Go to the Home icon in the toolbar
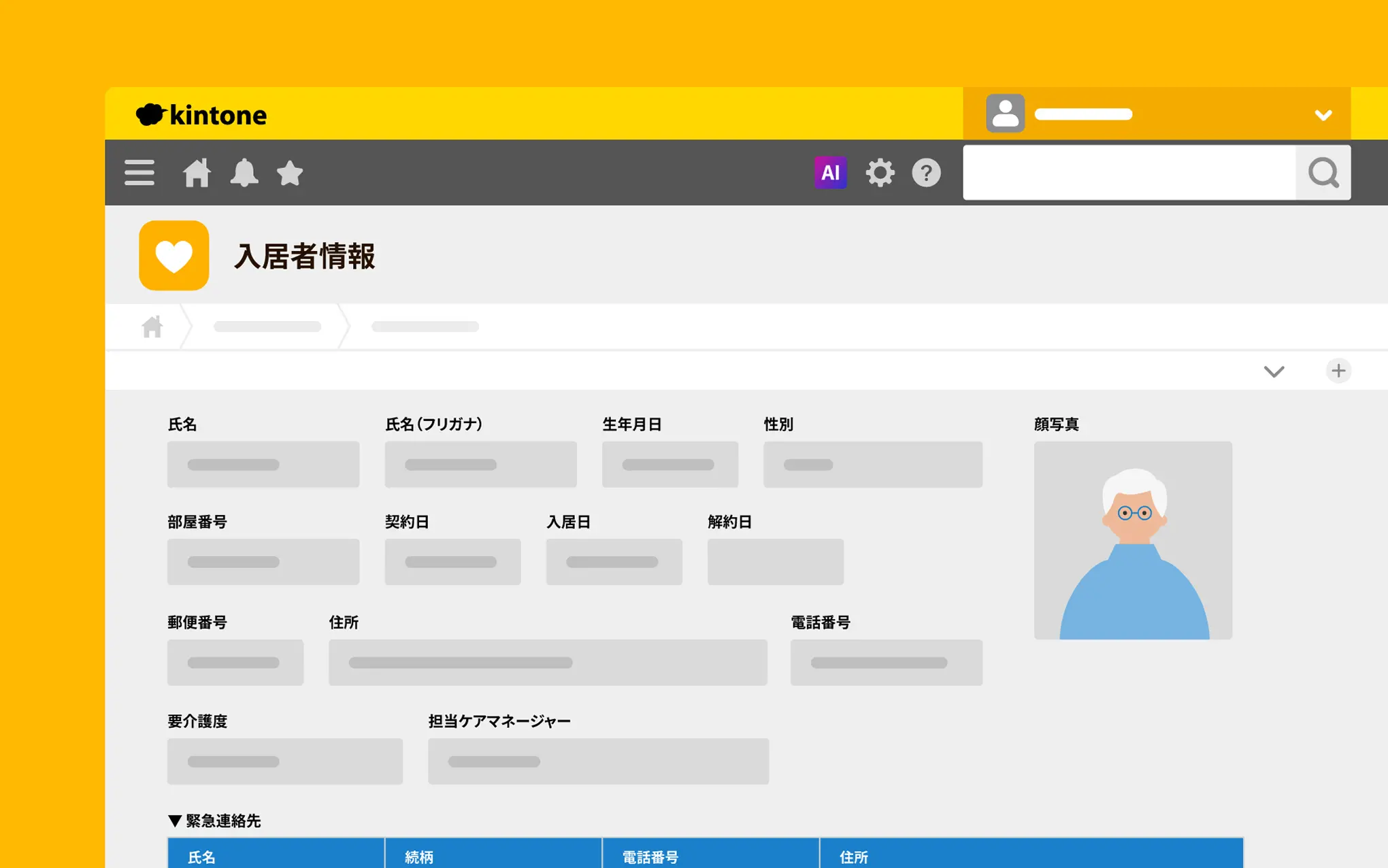This screenshot has height=868, width=1388. (x=197, y=173)
